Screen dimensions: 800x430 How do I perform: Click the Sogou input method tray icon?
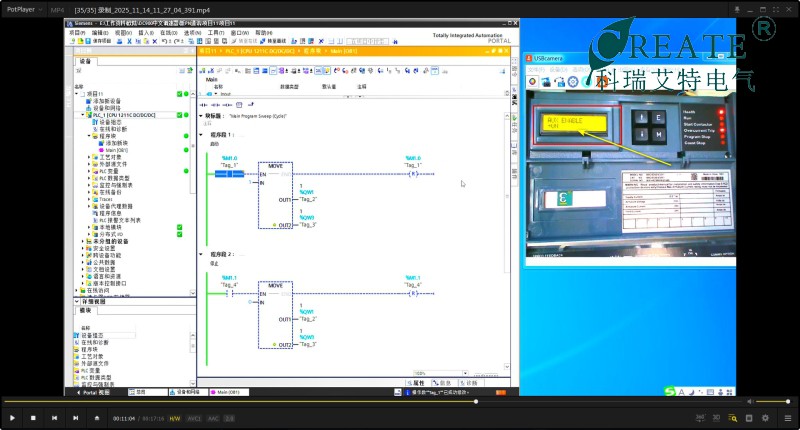[669, 392]
